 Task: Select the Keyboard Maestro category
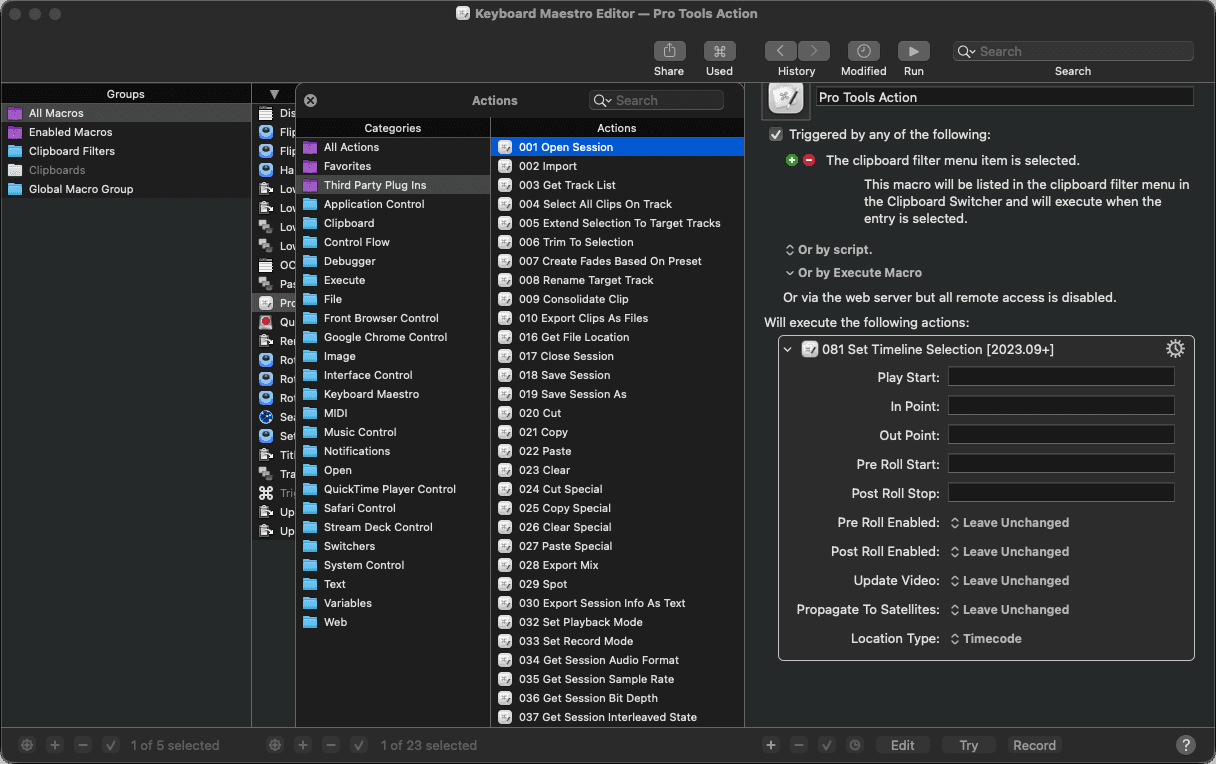pyautogui.click(x=393, y=394)
